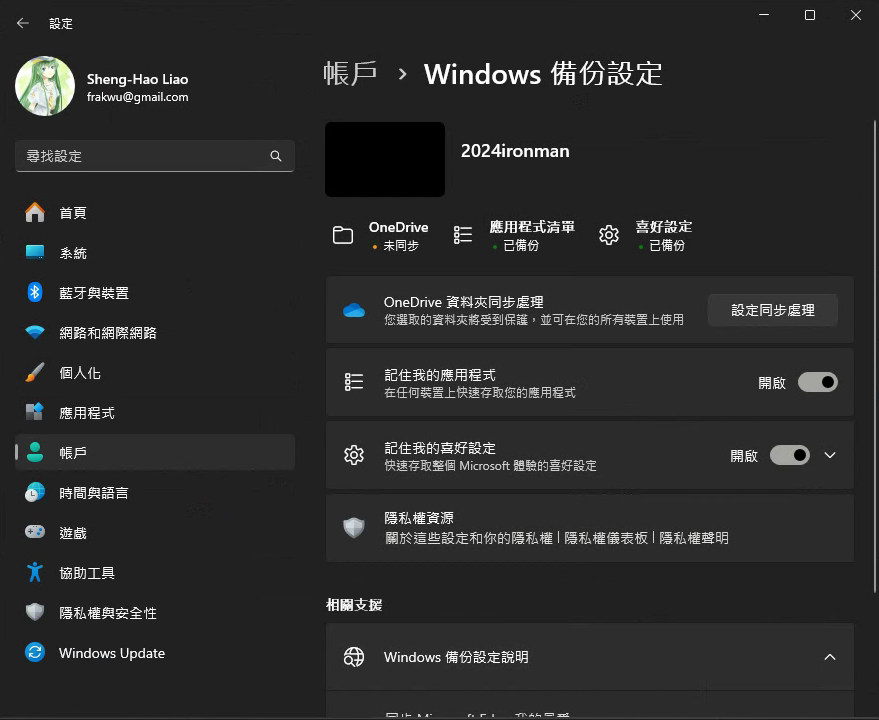879x720 pixels.
Task: Select 網路和網際網路 in sidebar
Action: 155,332
